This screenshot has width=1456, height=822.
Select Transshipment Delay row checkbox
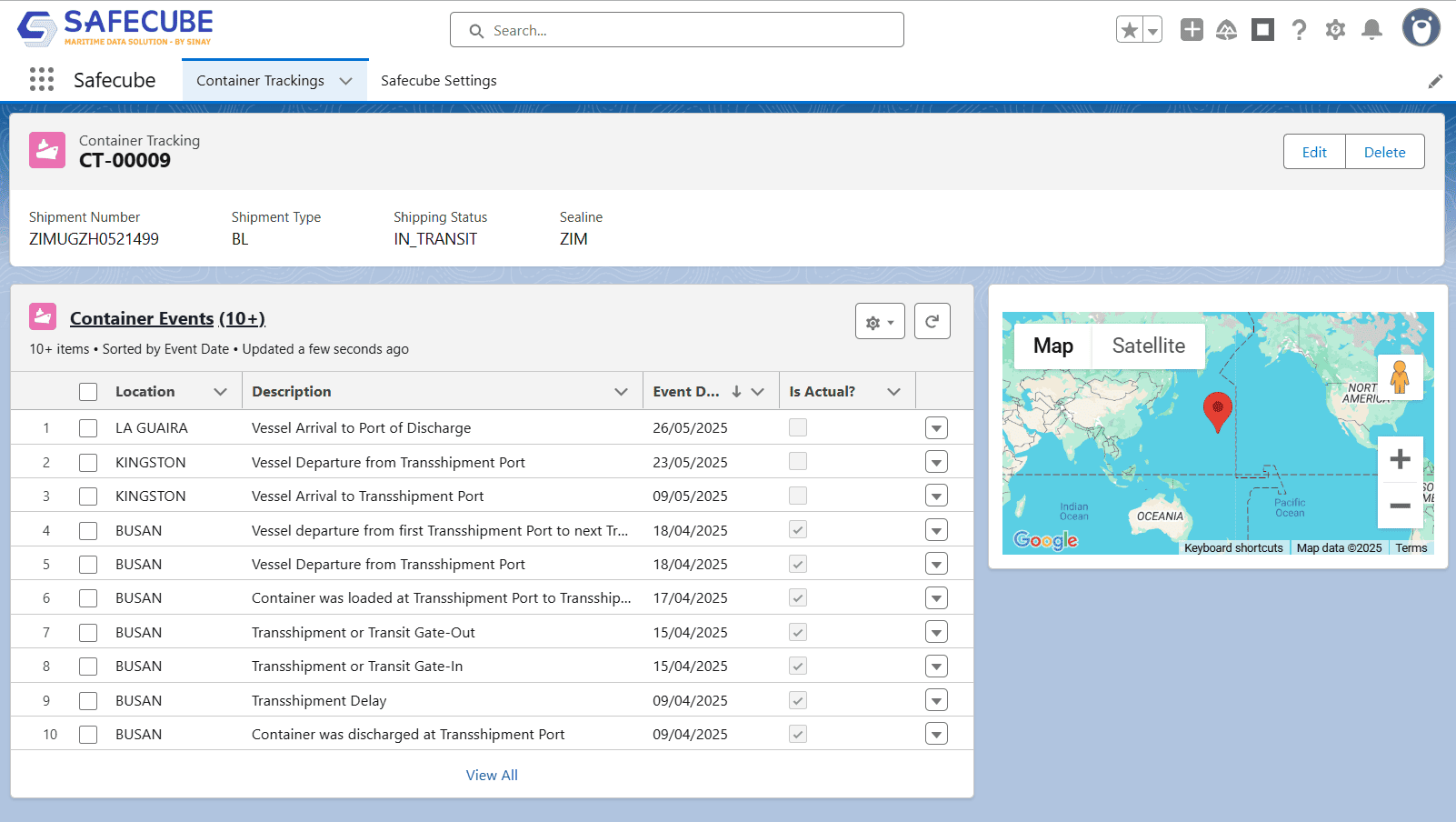[x=88, y=701]
